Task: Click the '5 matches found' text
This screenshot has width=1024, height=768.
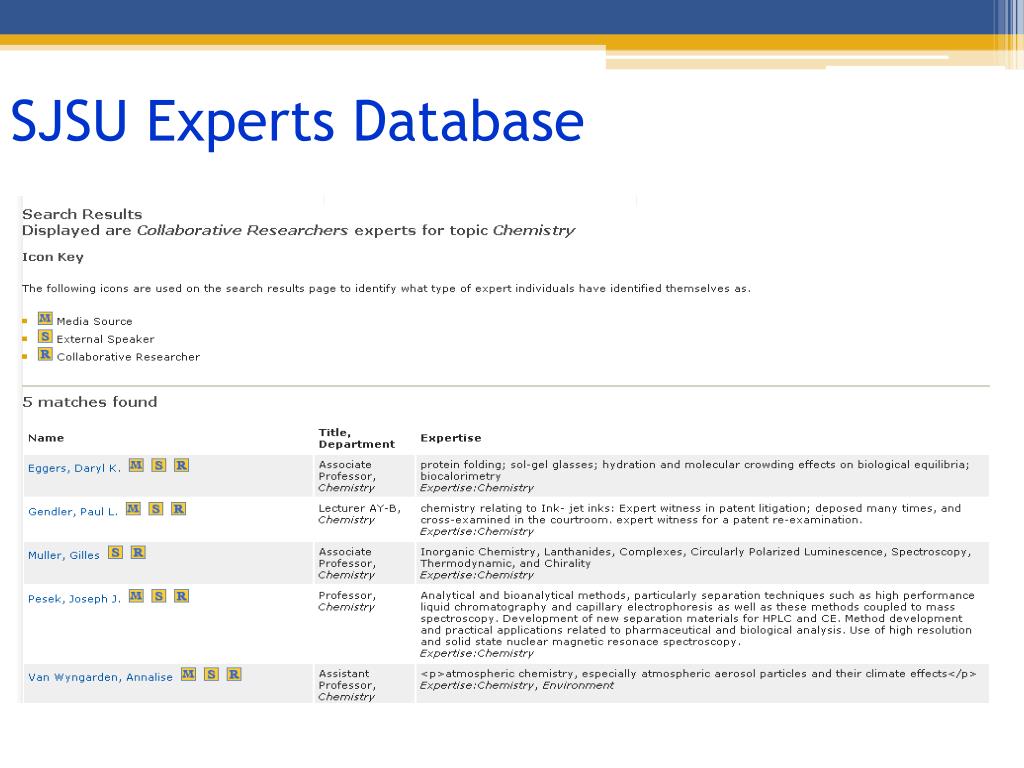Action: pos(89,402)
